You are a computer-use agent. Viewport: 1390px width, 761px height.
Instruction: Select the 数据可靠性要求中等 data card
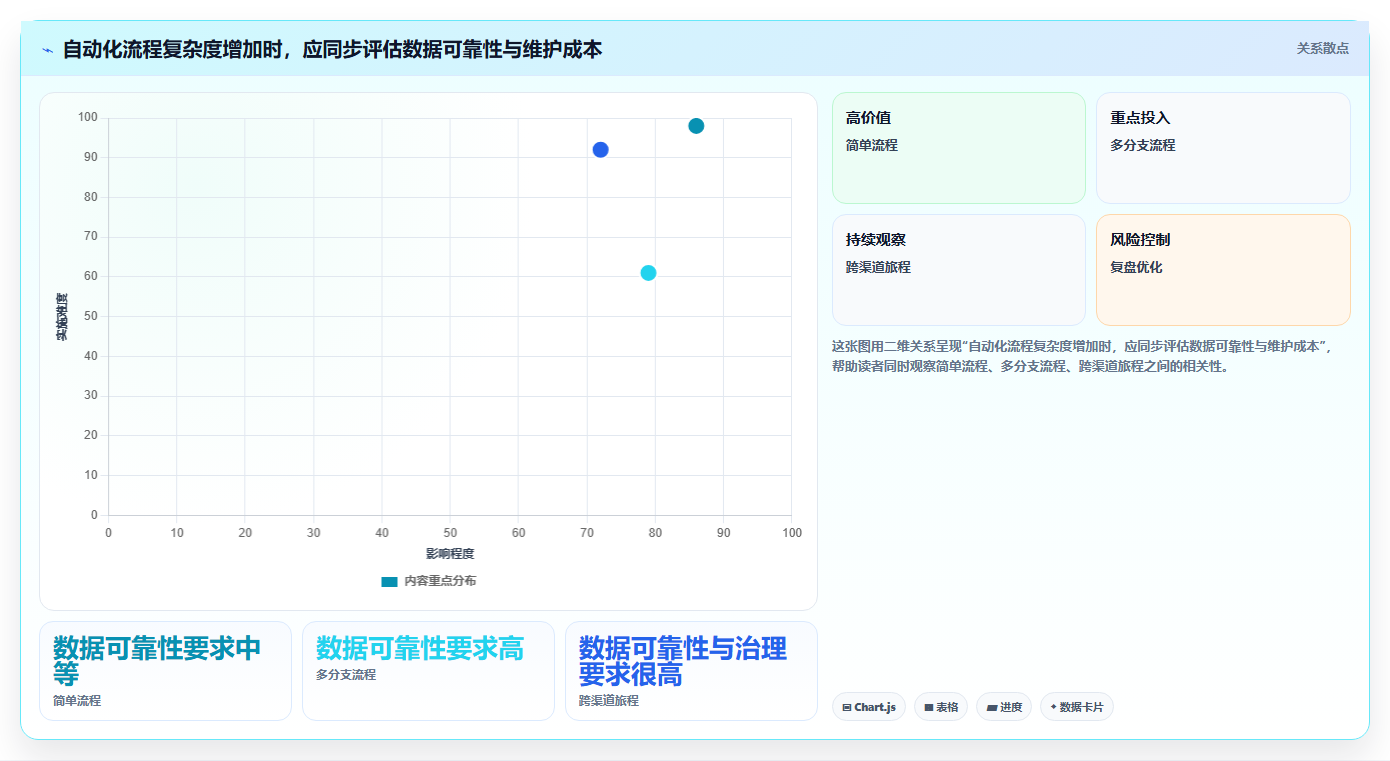pyautogui.click(x=165, y=671)
